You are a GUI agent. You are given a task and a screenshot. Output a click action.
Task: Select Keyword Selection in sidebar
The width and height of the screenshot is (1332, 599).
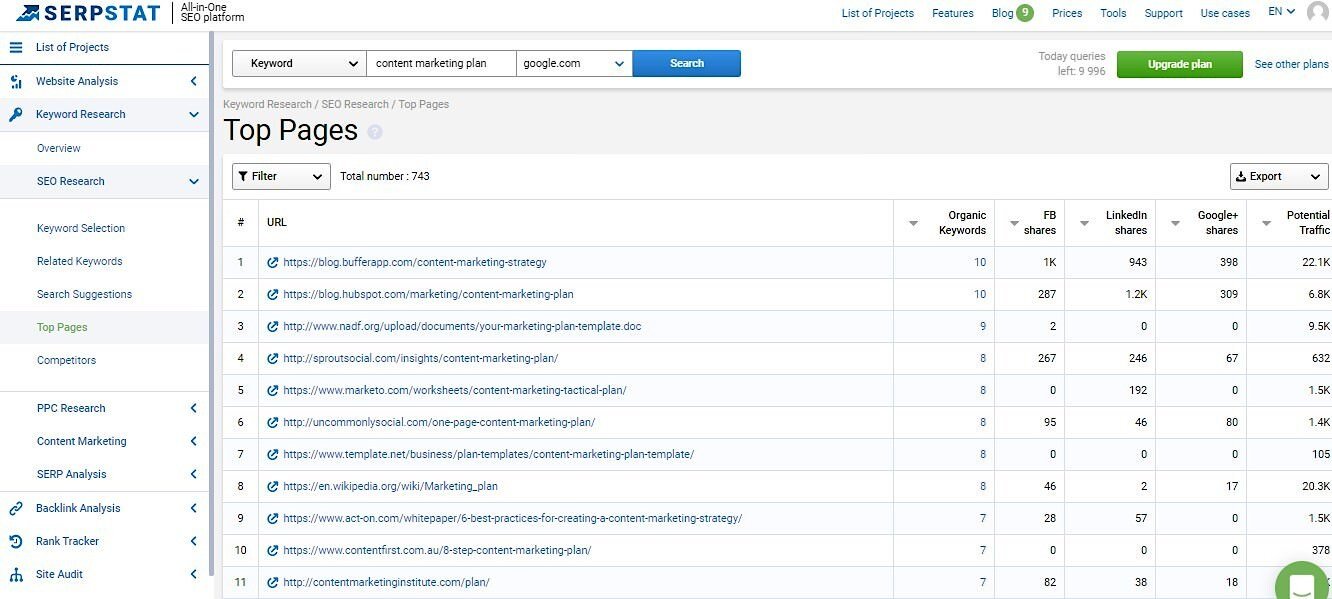(x=81, y=228)
